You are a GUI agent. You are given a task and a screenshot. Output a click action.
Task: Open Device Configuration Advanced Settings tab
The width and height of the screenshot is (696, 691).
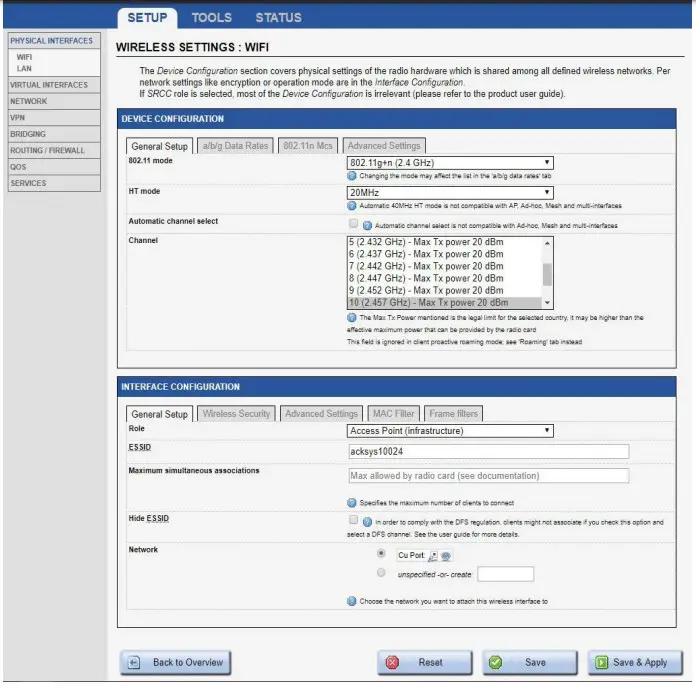384,146
